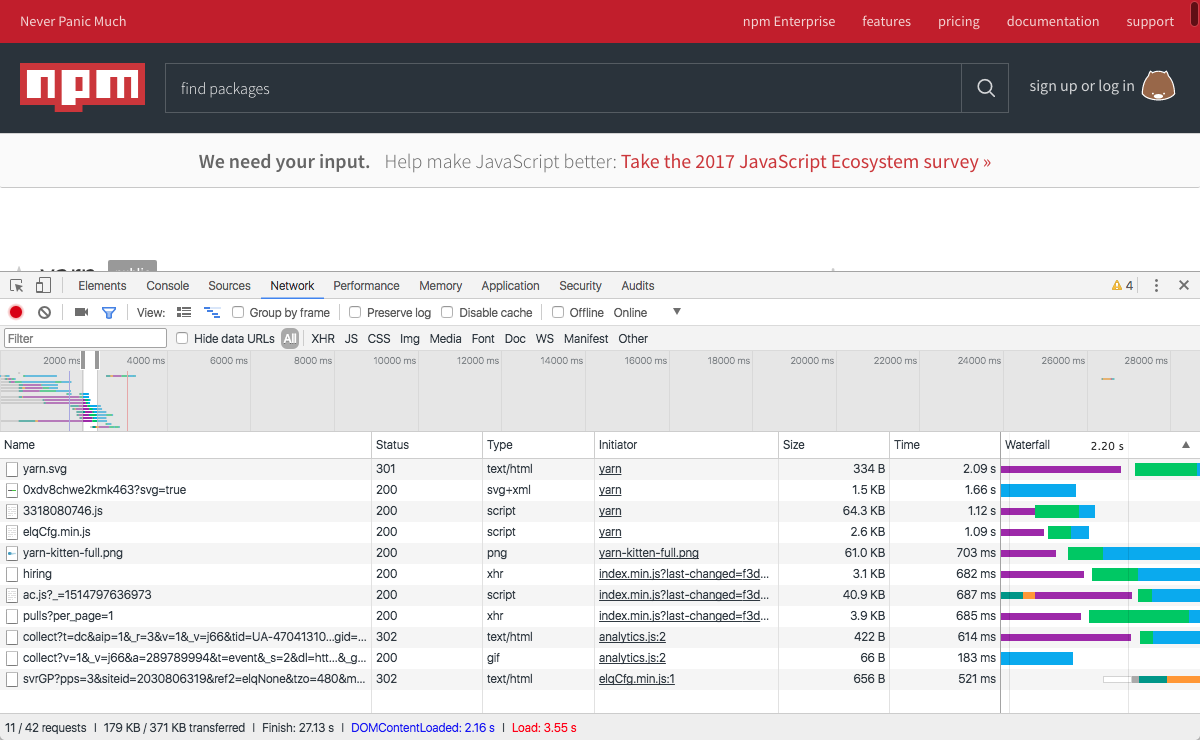Viewport: 1200px width, 740px height.
Task: Sort by the Status column header
Action: [x=427, y=445]
